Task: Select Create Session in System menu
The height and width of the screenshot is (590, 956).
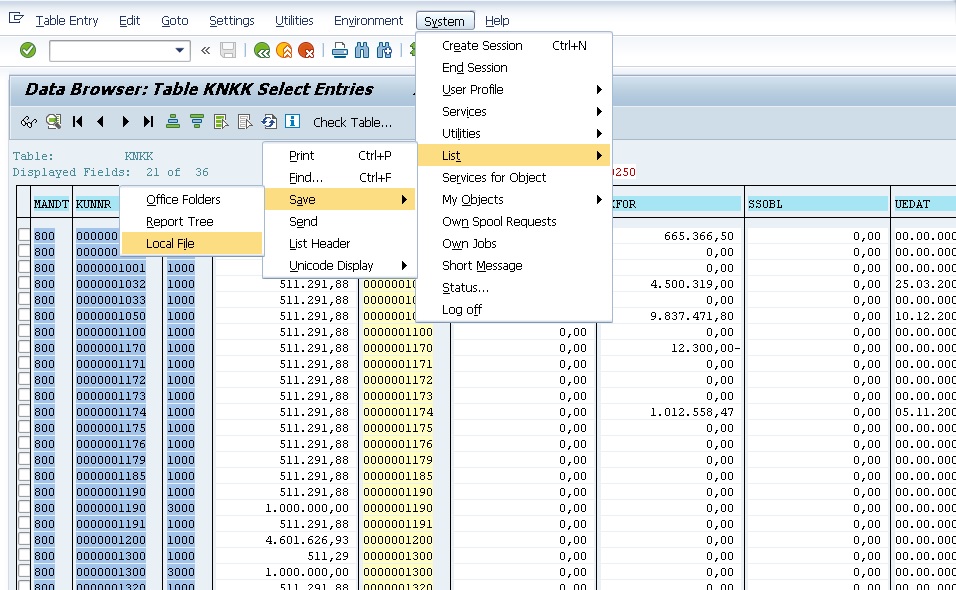Action: 515,46
